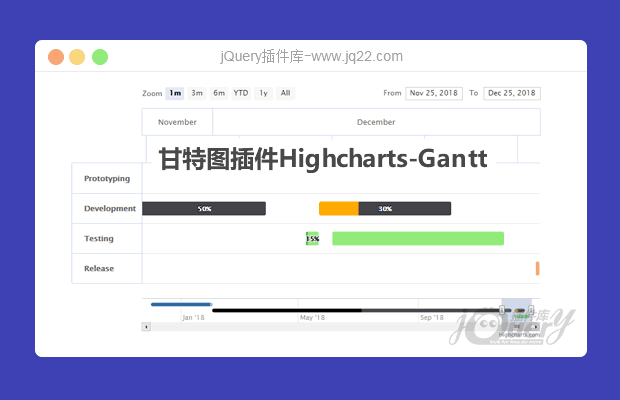620x400 pixels.
Task: Click the Jan '18 navigator label
Action: pos(193,317)
